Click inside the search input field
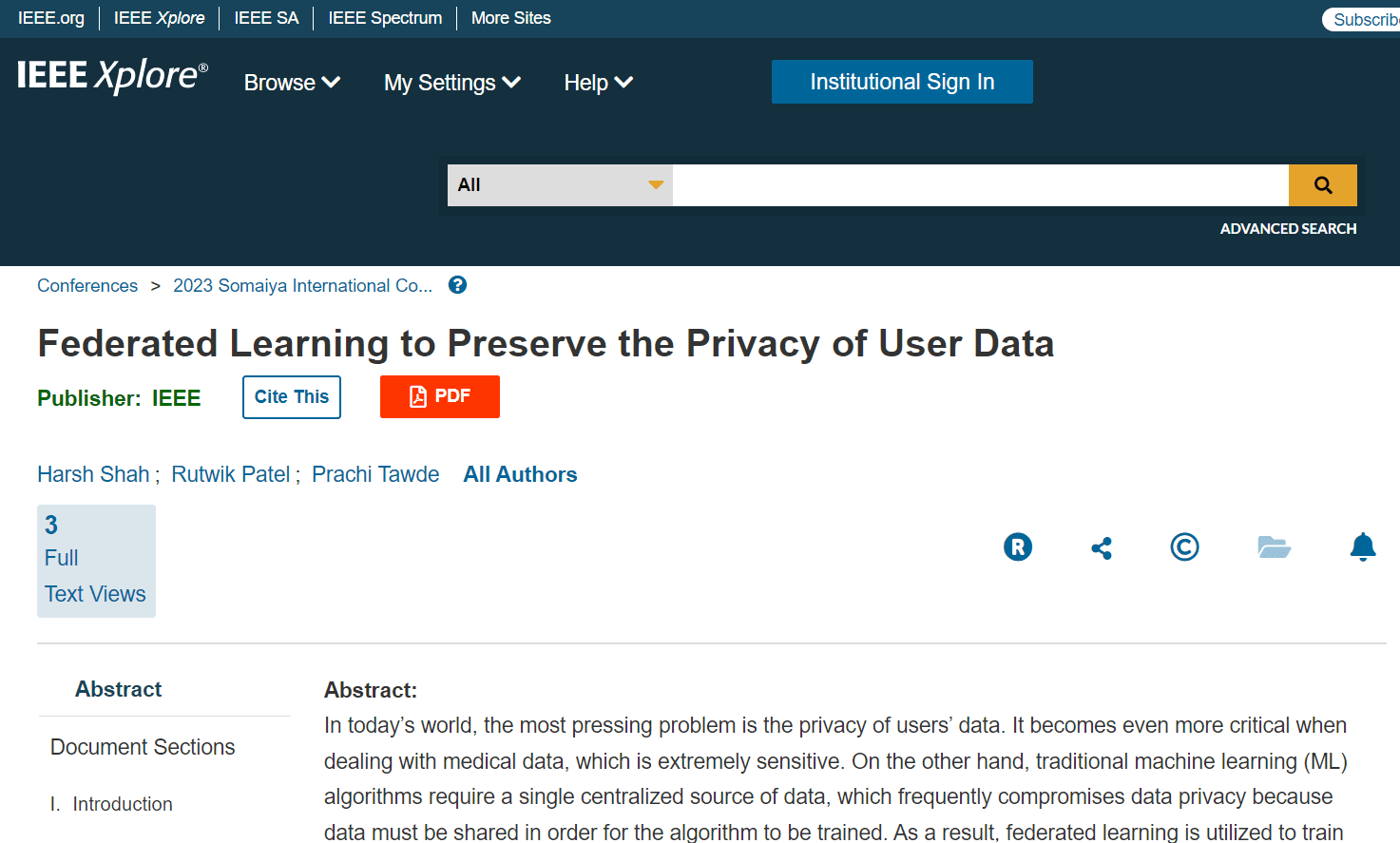The height and width of the screenshot is (843, 1400). click(979, 185)
